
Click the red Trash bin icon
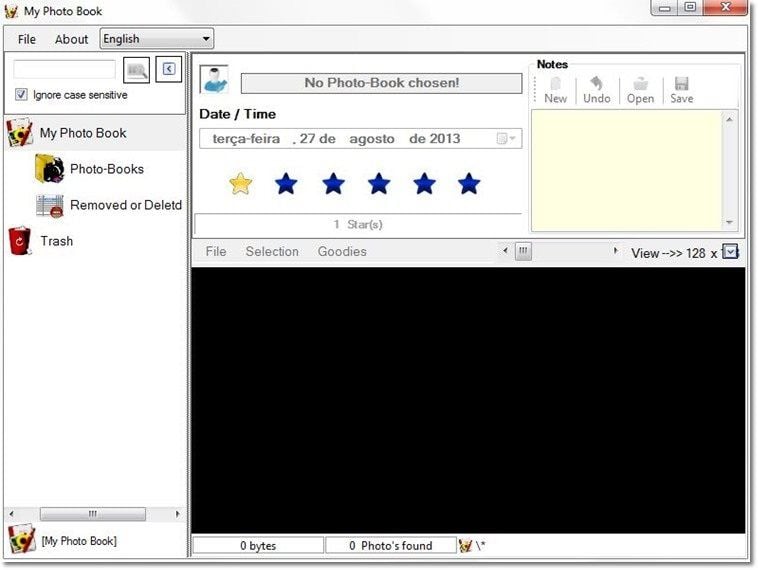click(x=20, y=240)
